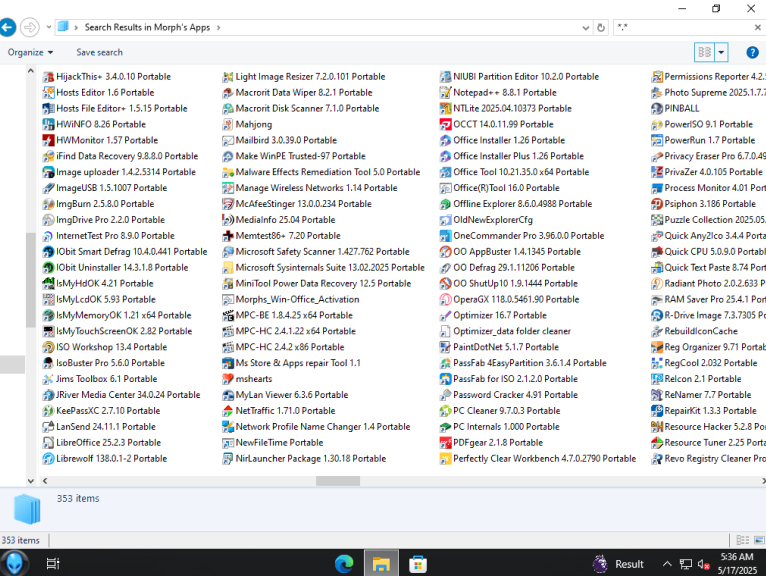Click the Memtest86+ 7.20 Portable icon
This screenshot has width=766, height=576.
[228, 236]
